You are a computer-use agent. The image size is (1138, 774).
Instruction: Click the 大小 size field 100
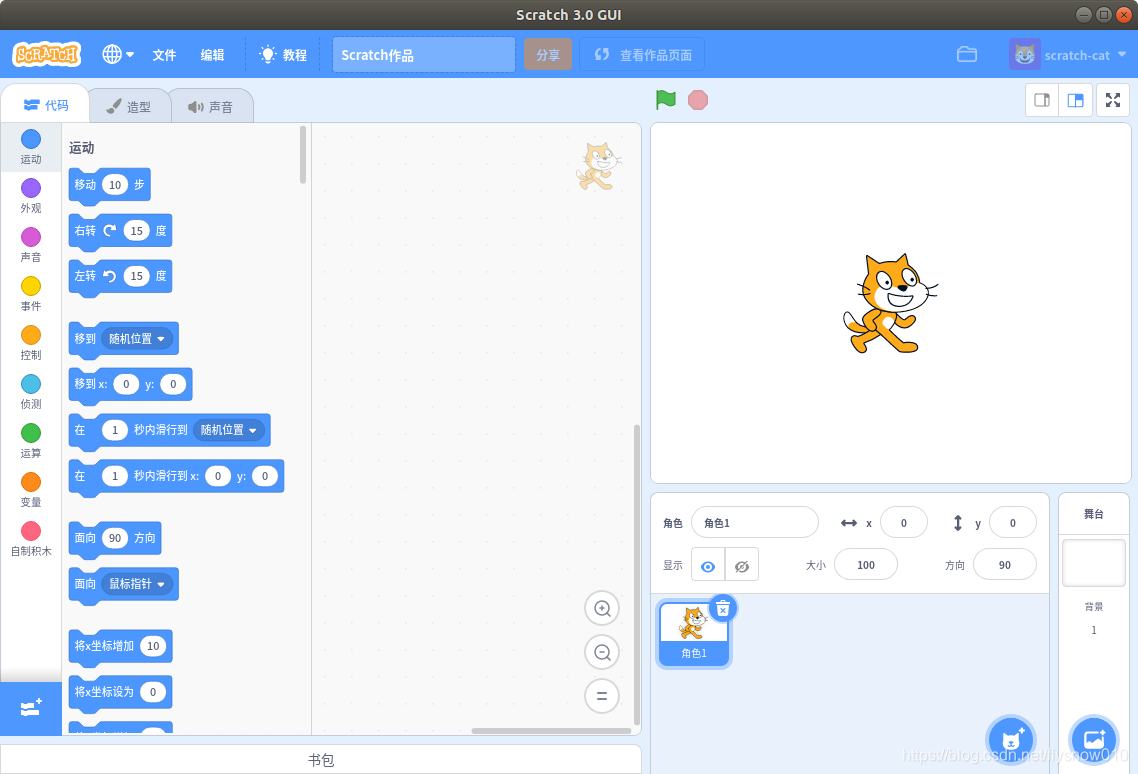[x=866, y=565]
